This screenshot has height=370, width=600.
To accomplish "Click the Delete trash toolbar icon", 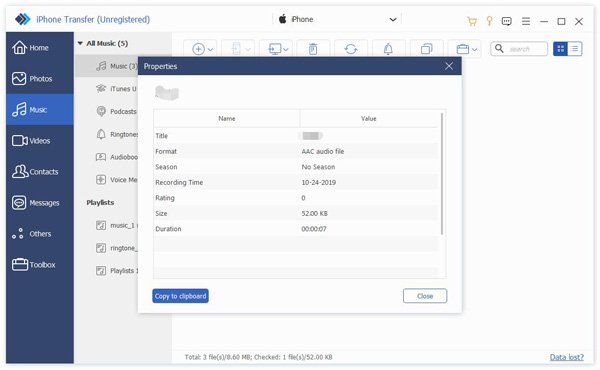I will click(x=313, y=49).
